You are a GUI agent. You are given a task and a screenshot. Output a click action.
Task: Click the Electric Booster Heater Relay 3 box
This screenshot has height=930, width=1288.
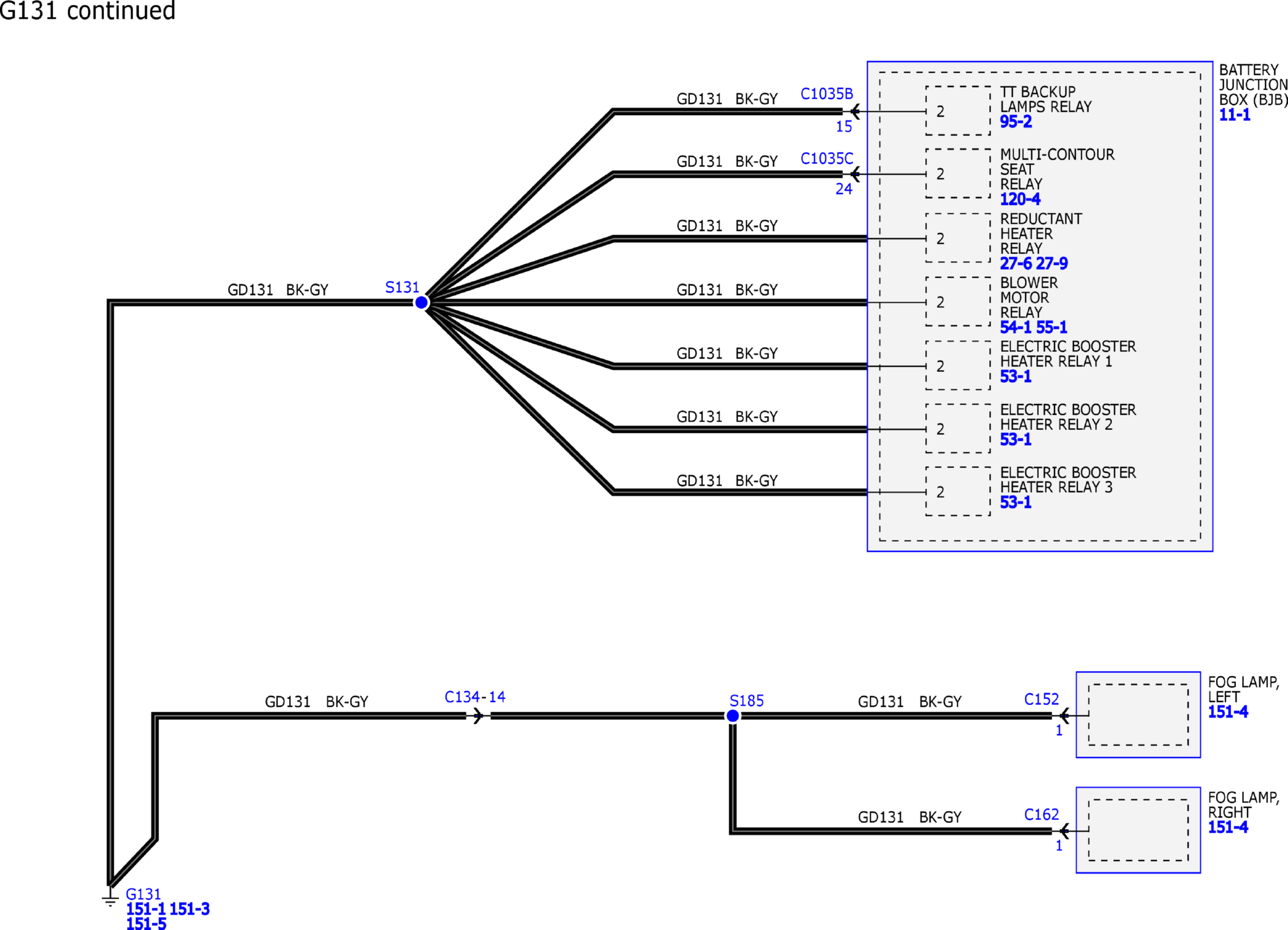pos(958,492)
